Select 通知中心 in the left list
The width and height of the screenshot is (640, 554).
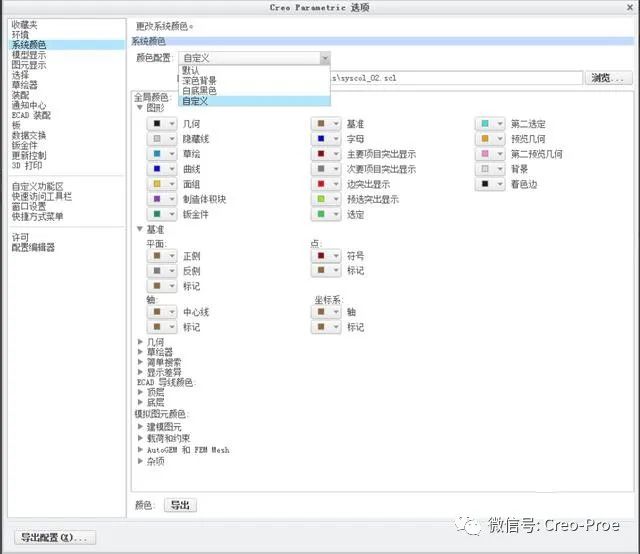coord(29,105)
